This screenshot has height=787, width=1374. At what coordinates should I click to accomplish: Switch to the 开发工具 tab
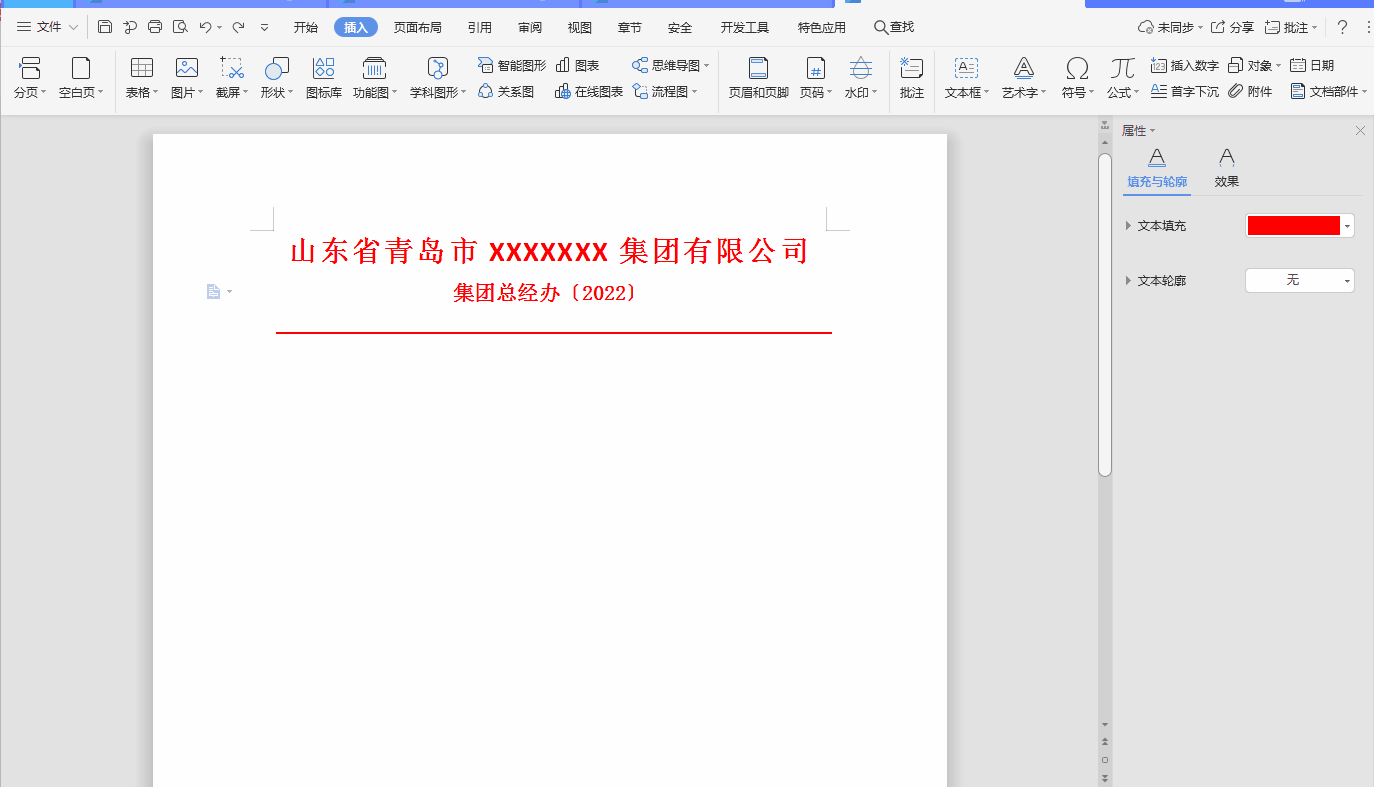pyautogui.click(x=745, y=27)
